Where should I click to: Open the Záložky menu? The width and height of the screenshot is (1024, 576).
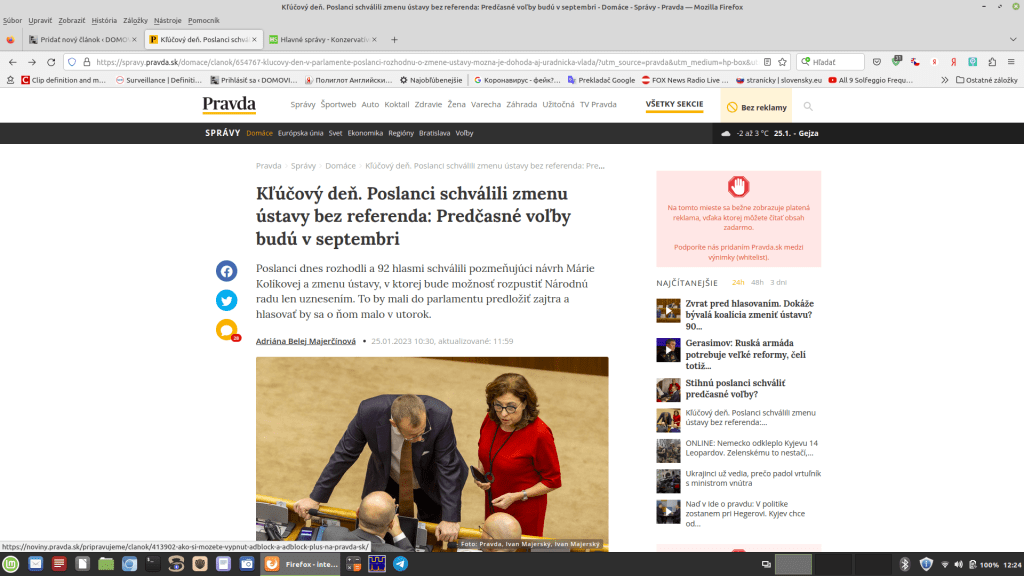(135, 20)
